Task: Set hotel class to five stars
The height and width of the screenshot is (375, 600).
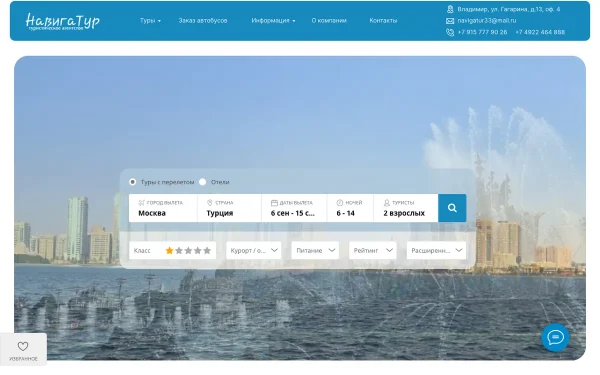Action: [207, 251]
